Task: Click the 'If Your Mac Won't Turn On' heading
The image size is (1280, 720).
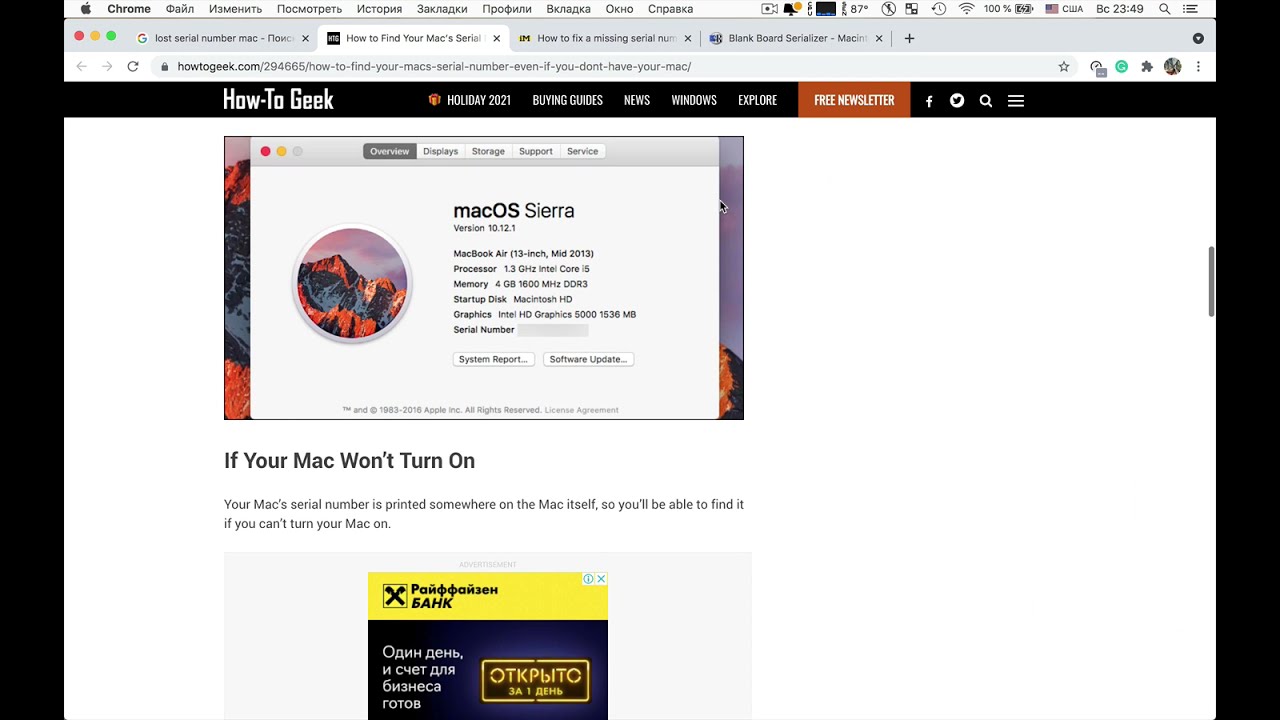Action: pyautogui.click(x=349, y=461)
